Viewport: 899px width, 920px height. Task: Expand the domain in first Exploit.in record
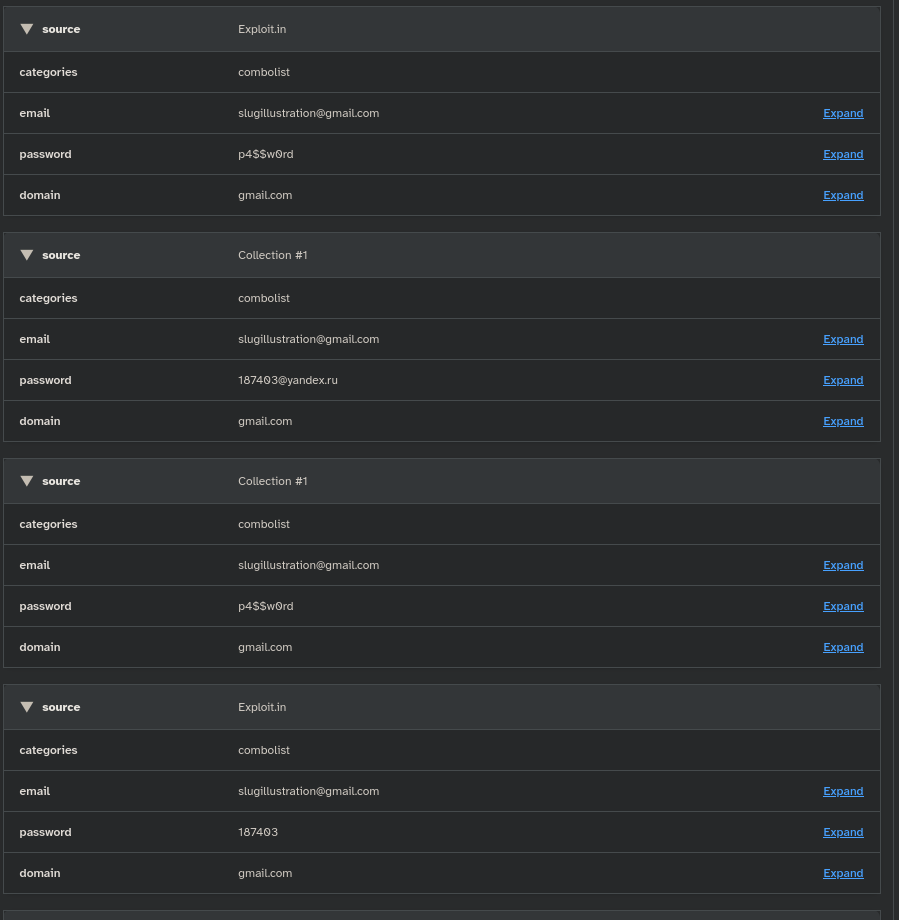[x=842, y=195]
